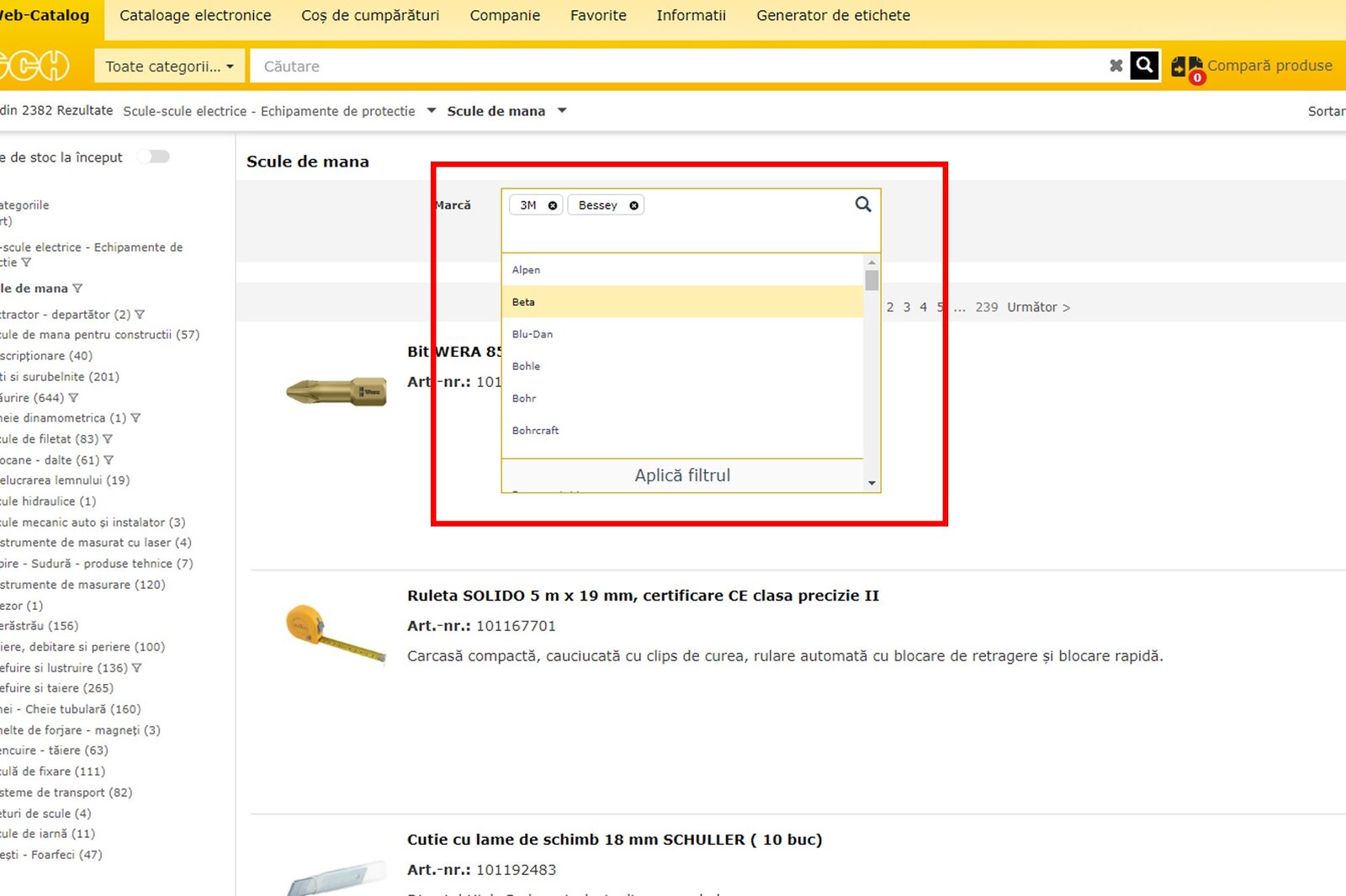This screenshot has height=896, width=1346.
Task: Select Beta in brand list
Action: (683, 302)
